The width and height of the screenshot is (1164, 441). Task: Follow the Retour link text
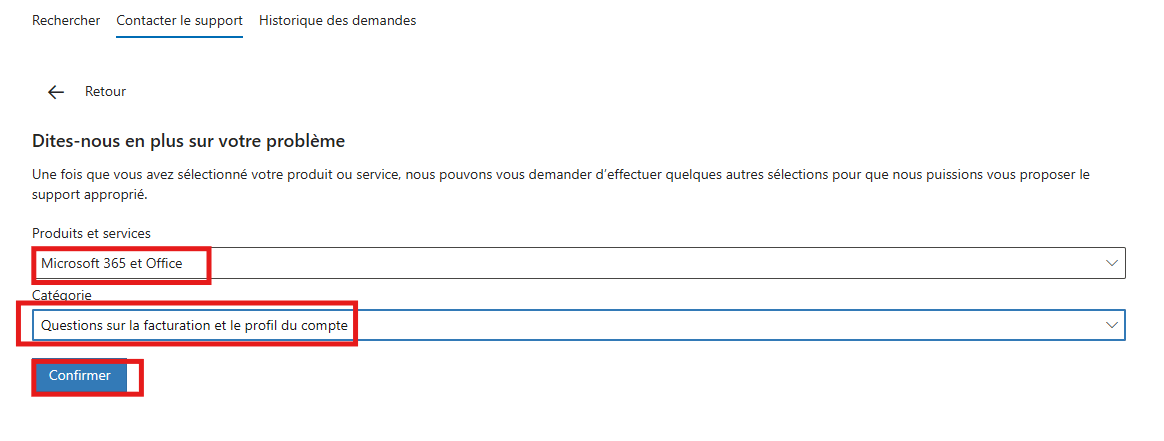(105, 92)
